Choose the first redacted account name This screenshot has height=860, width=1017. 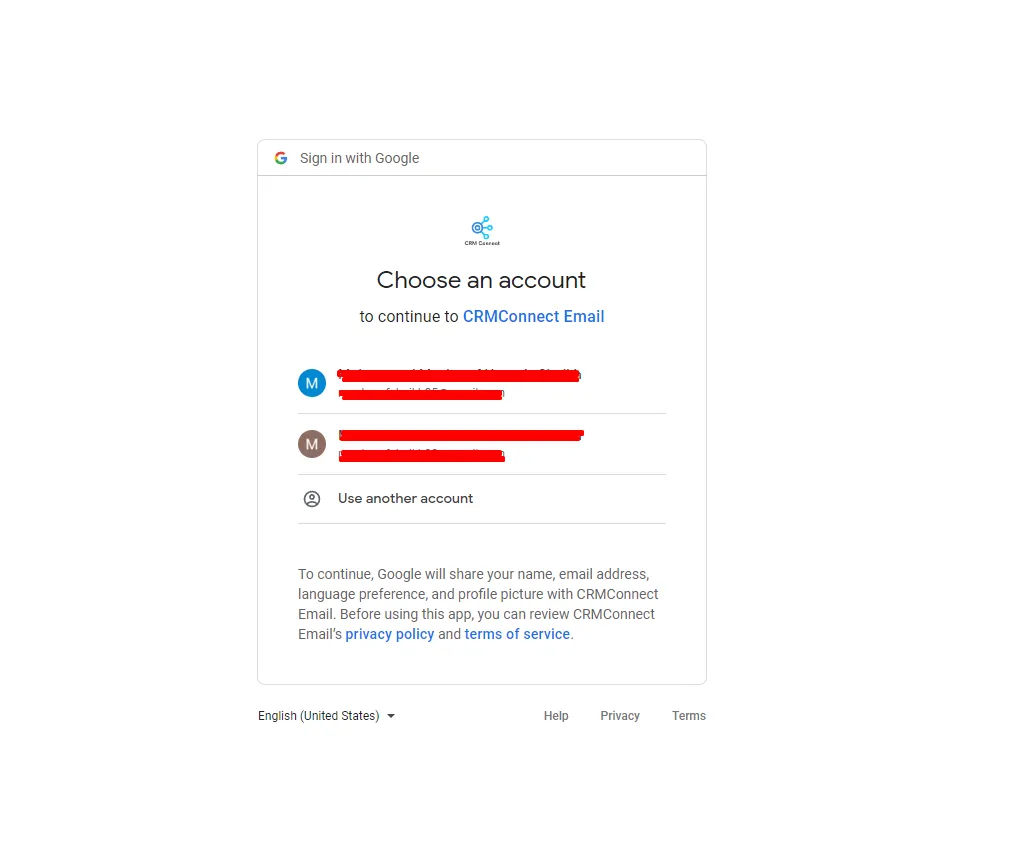point(459,375)
